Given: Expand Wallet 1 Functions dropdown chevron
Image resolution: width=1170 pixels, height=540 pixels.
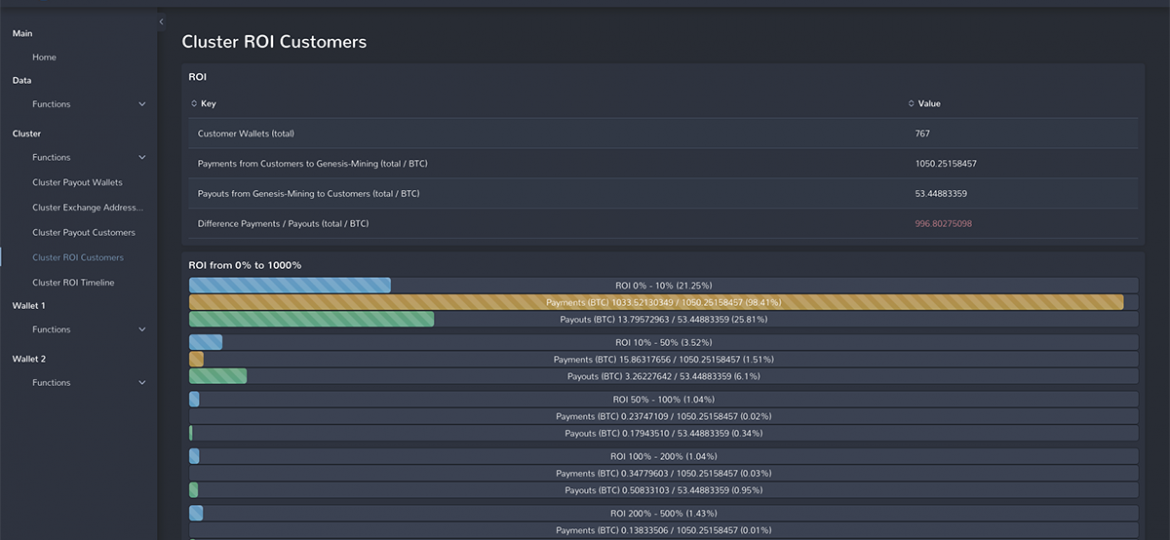Looking at the screenshot, I should (x=142, y=330).
